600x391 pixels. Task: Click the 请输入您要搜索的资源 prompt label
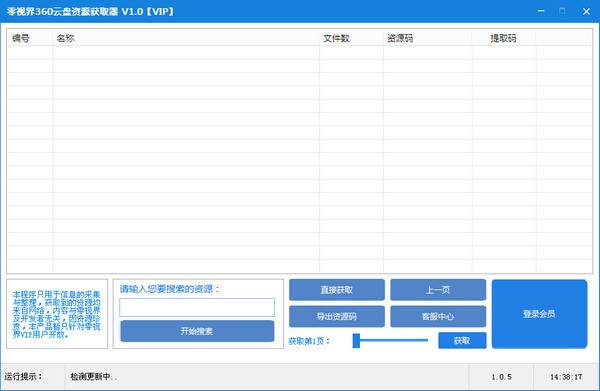170,289
